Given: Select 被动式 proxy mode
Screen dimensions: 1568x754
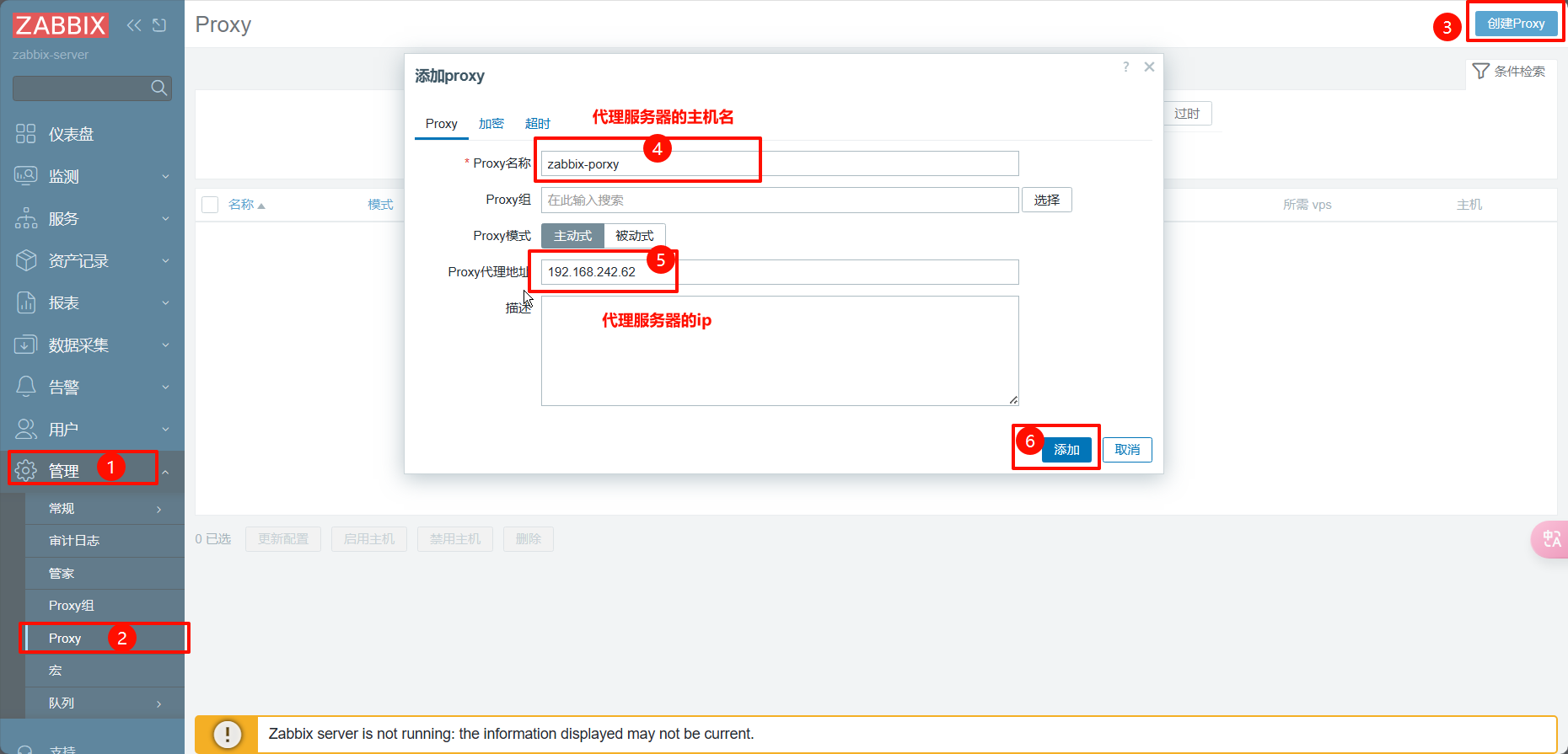Looking at the screenshot, I should (x=635, y=236).
